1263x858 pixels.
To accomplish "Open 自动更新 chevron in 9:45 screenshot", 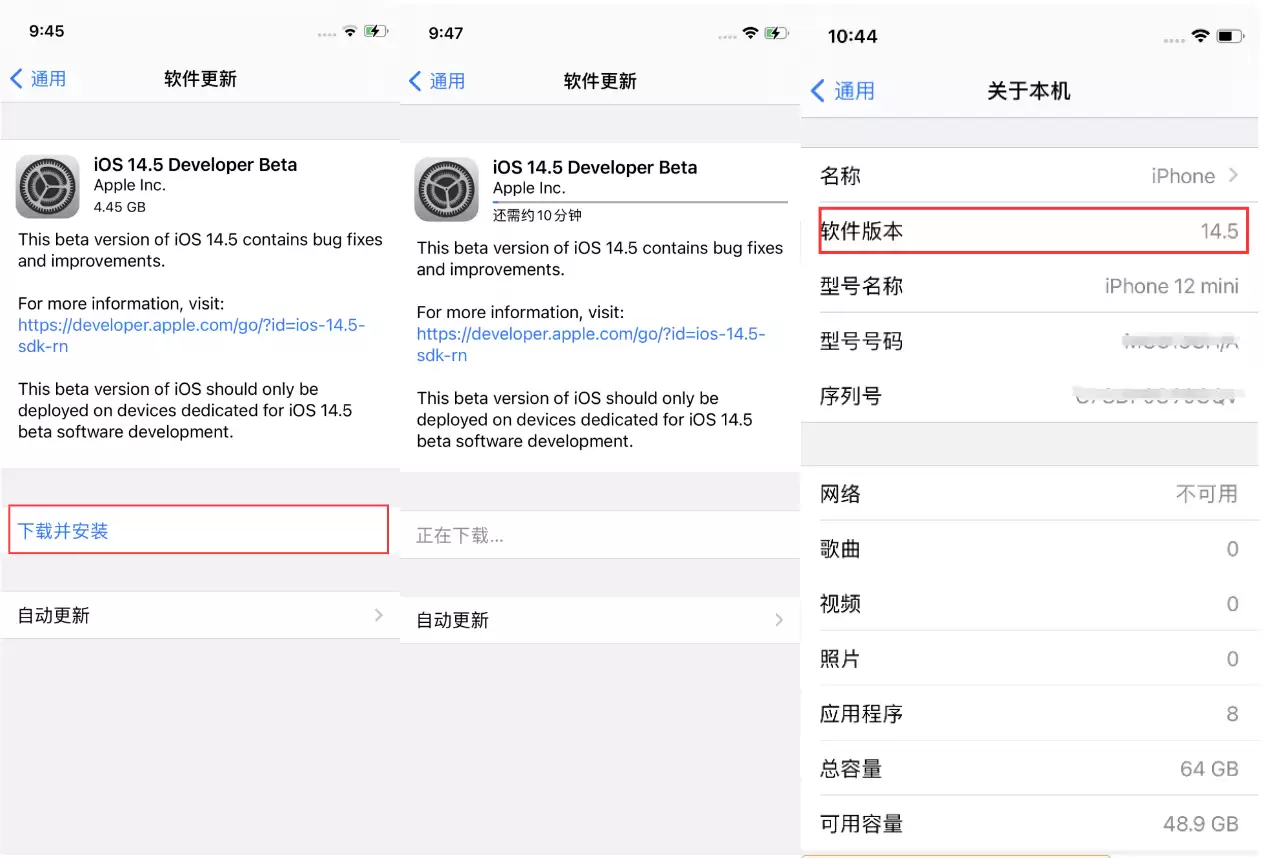I will tap(379, 615).
